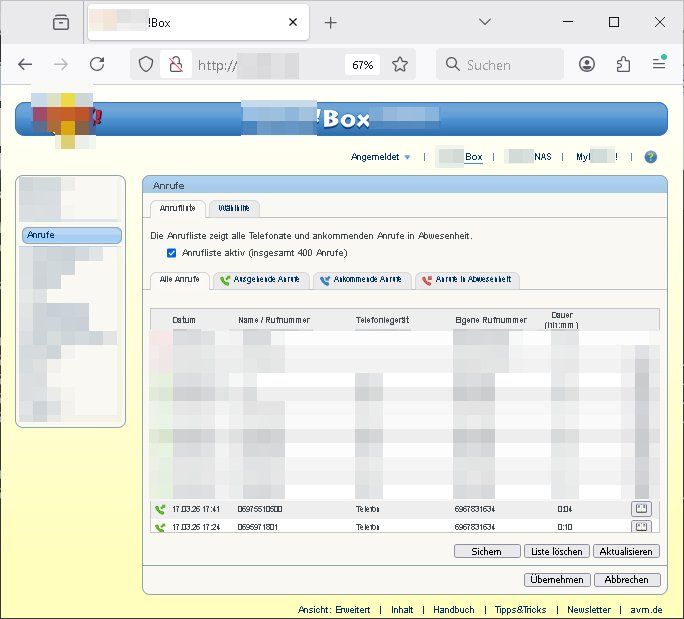Click phonebook icon in 17:41 call row
This screenshot has width=684, height=619.
641,508
